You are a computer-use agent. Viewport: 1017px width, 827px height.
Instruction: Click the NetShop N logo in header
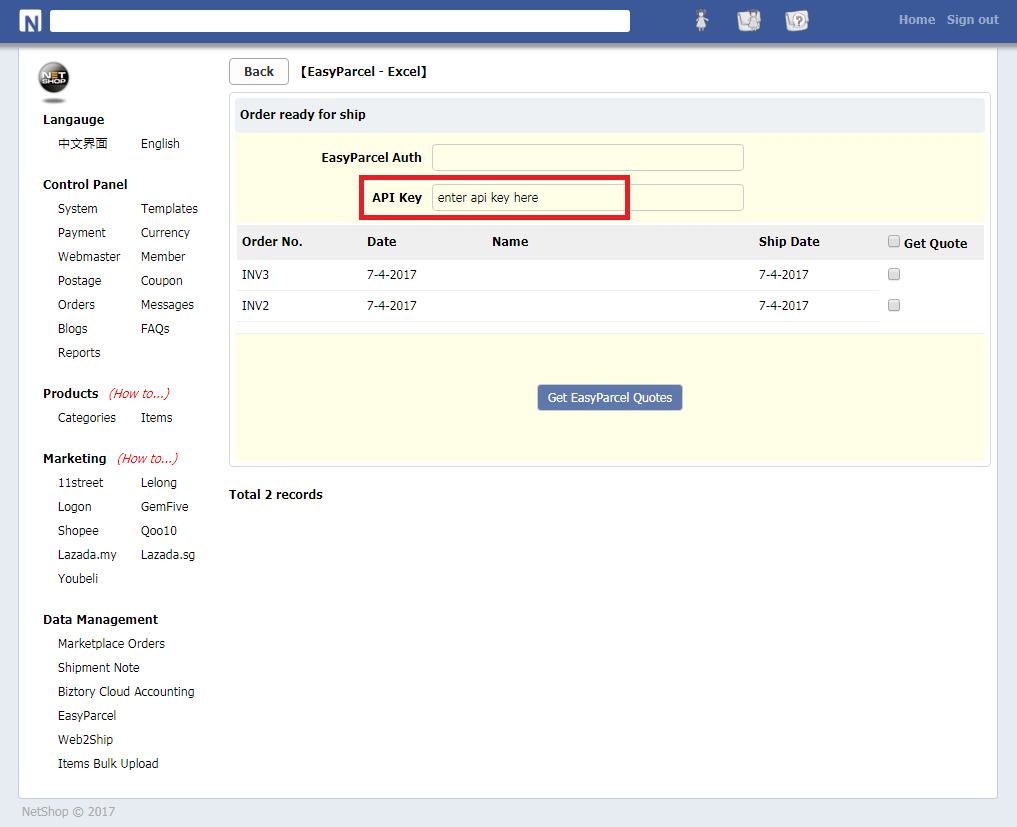tap(30, 21)
